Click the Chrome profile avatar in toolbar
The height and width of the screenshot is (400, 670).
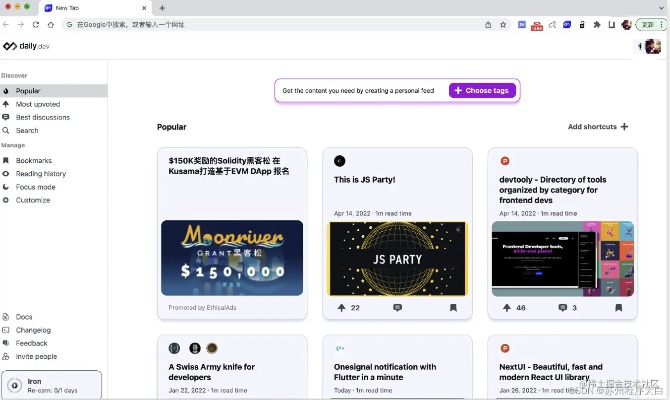click(x=626, y=25)
